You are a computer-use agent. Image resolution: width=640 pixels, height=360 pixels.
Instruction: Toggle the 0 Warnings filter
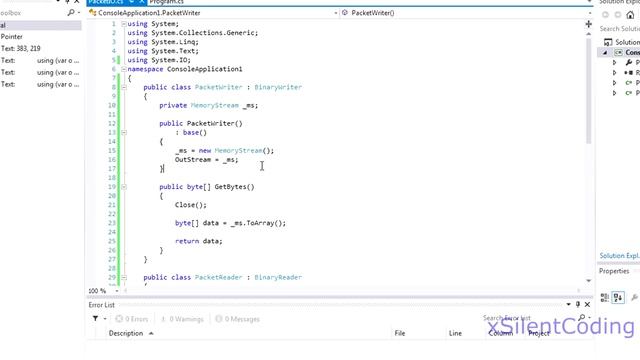182,319
